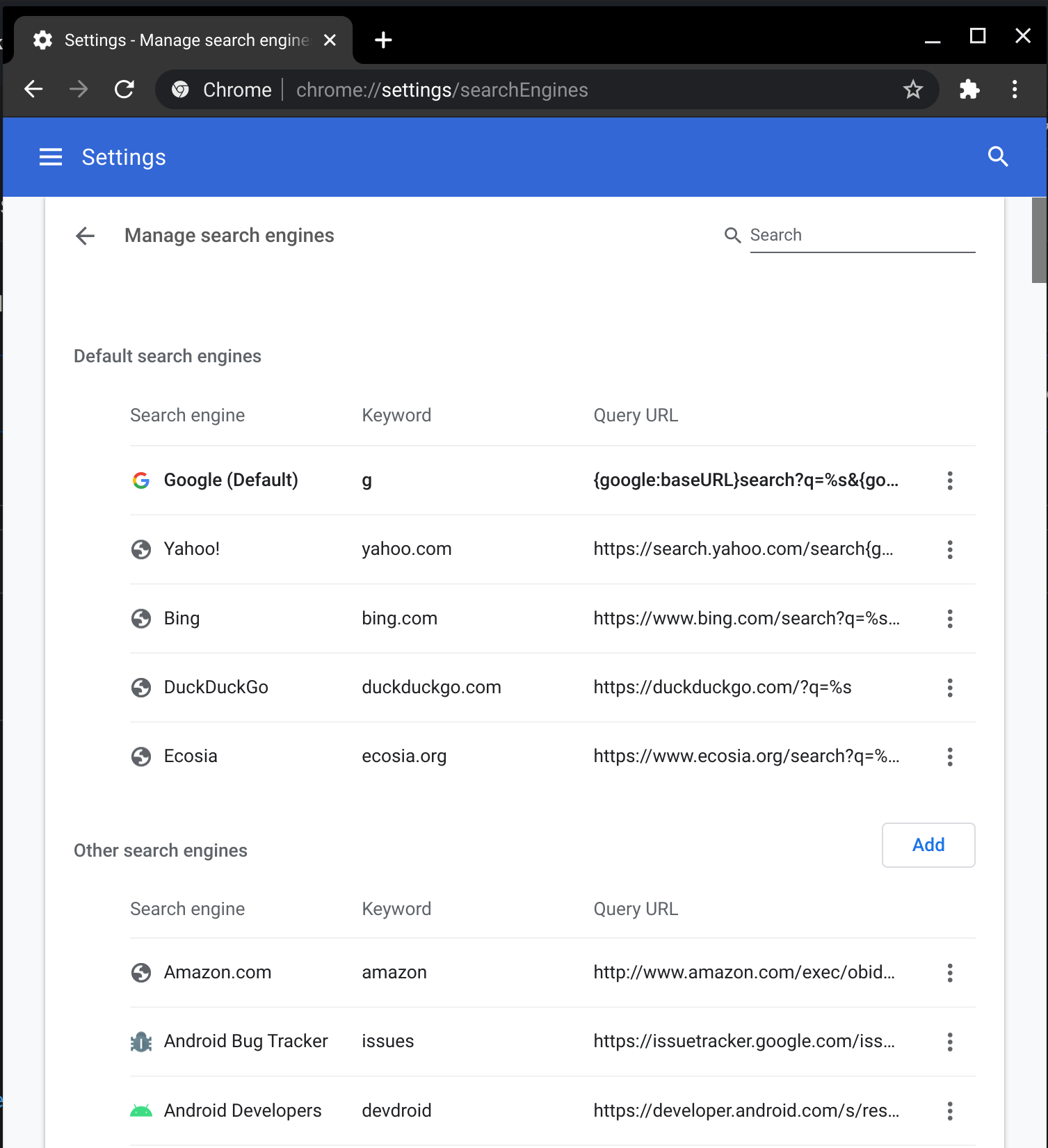Screen dimensions: 1048x1148
Task: Click the 'DuckDuckGo' engine name
Action: [x=216, y=688]
